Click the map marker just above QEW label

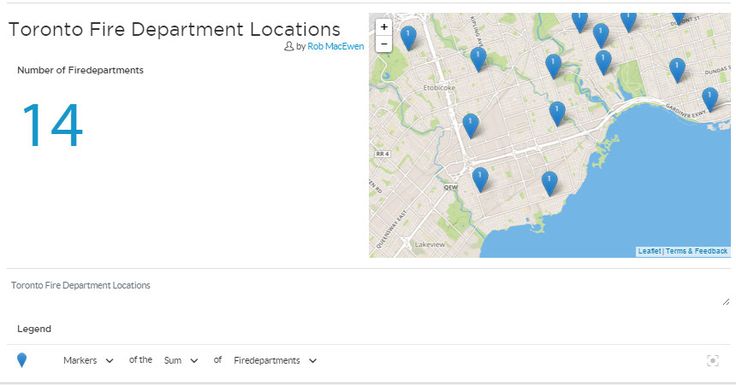[x=480, y=180]
